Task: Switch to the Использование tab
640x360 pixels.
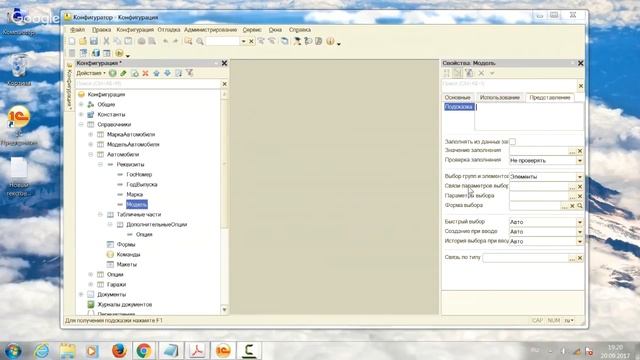Action: click(x=500, y=98)
